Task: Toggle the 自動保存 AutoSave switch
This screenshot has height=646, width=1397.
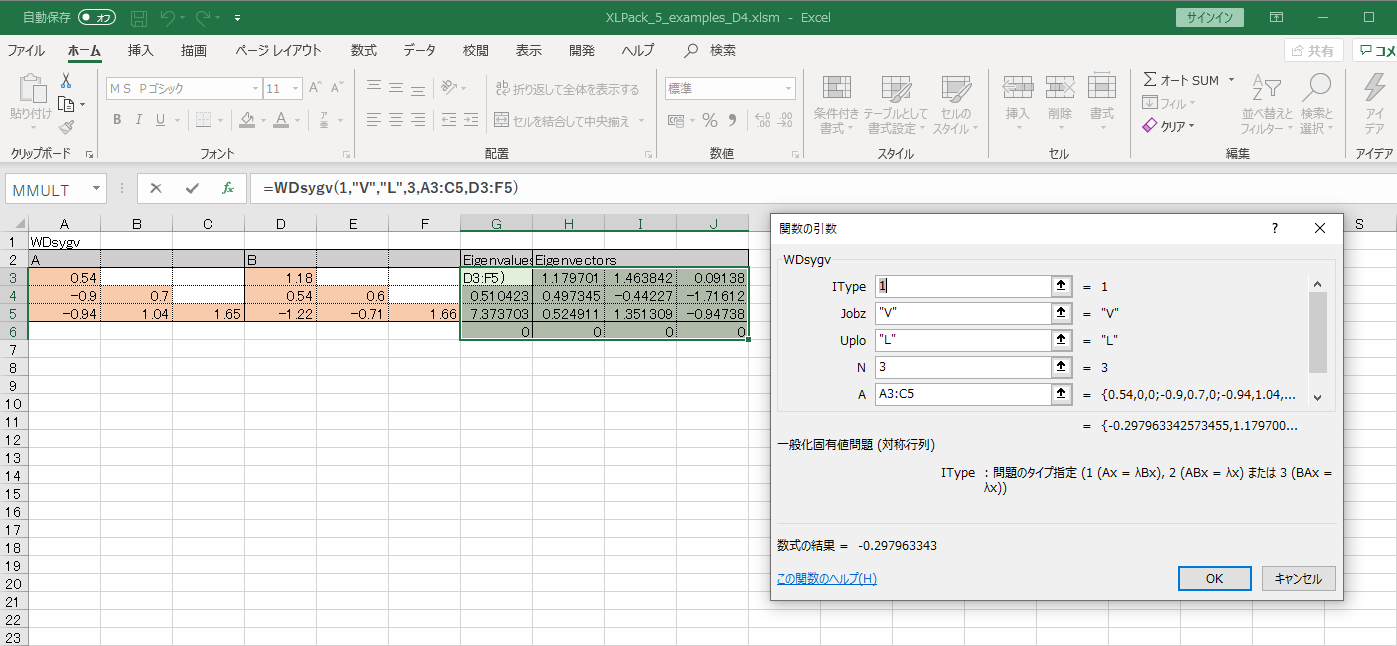Action: [97, 18]
